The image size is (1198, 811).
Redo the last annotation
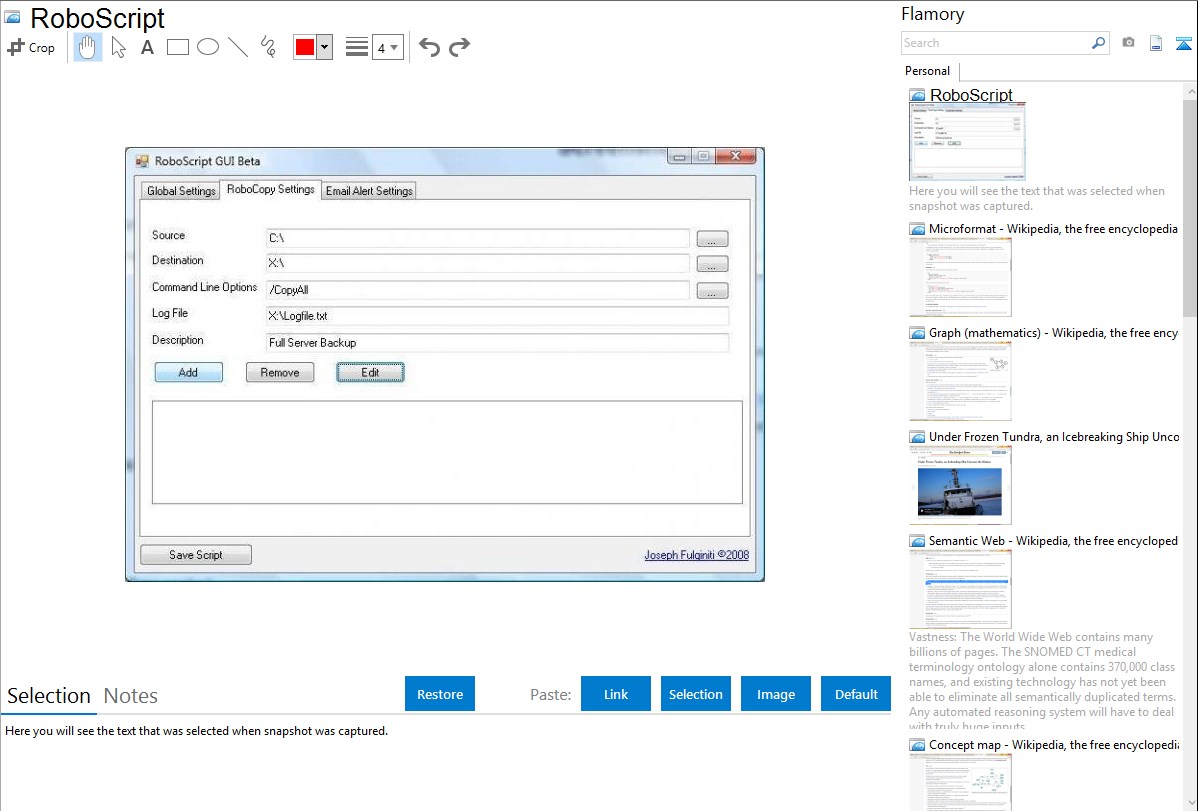460,47
